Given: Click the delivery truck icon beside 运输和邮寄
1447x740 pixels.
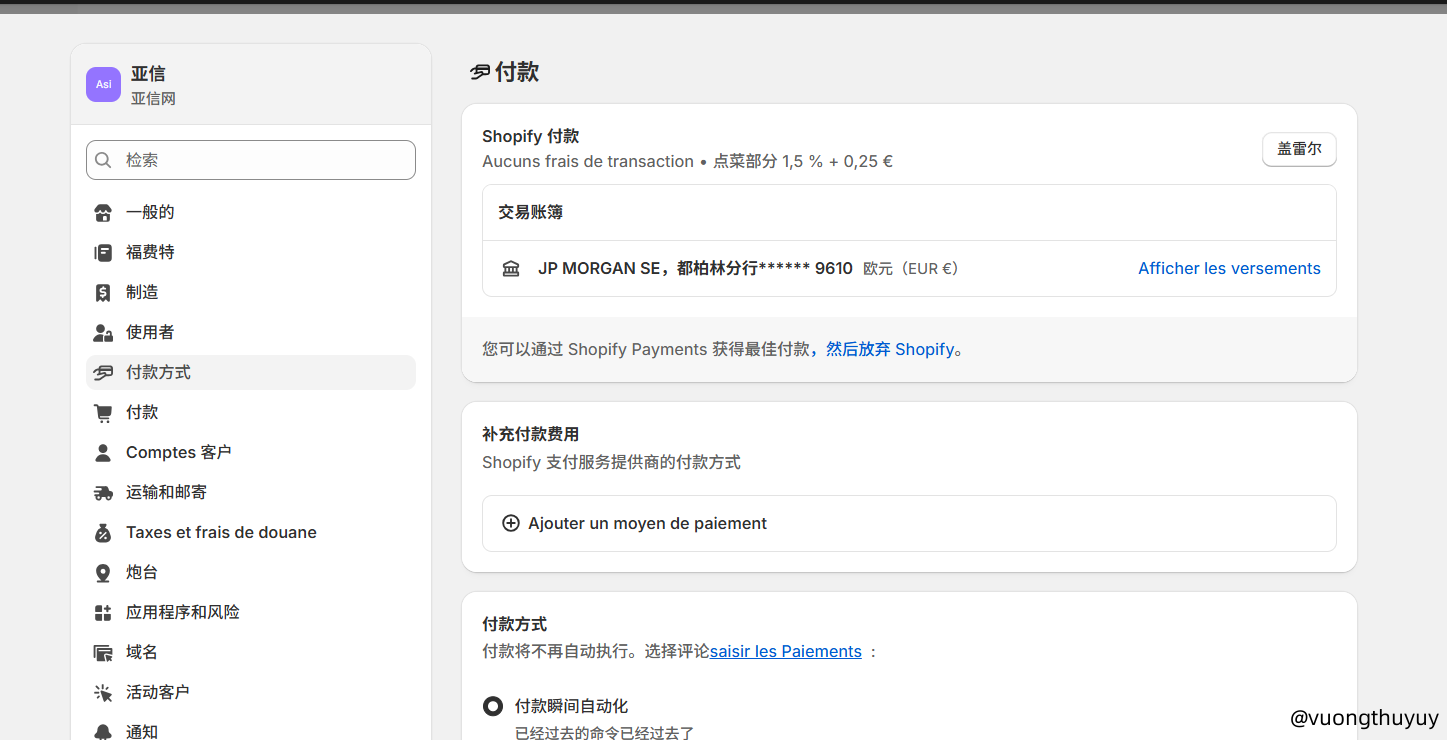Looking at the screenshot, I should click(103, 493).
